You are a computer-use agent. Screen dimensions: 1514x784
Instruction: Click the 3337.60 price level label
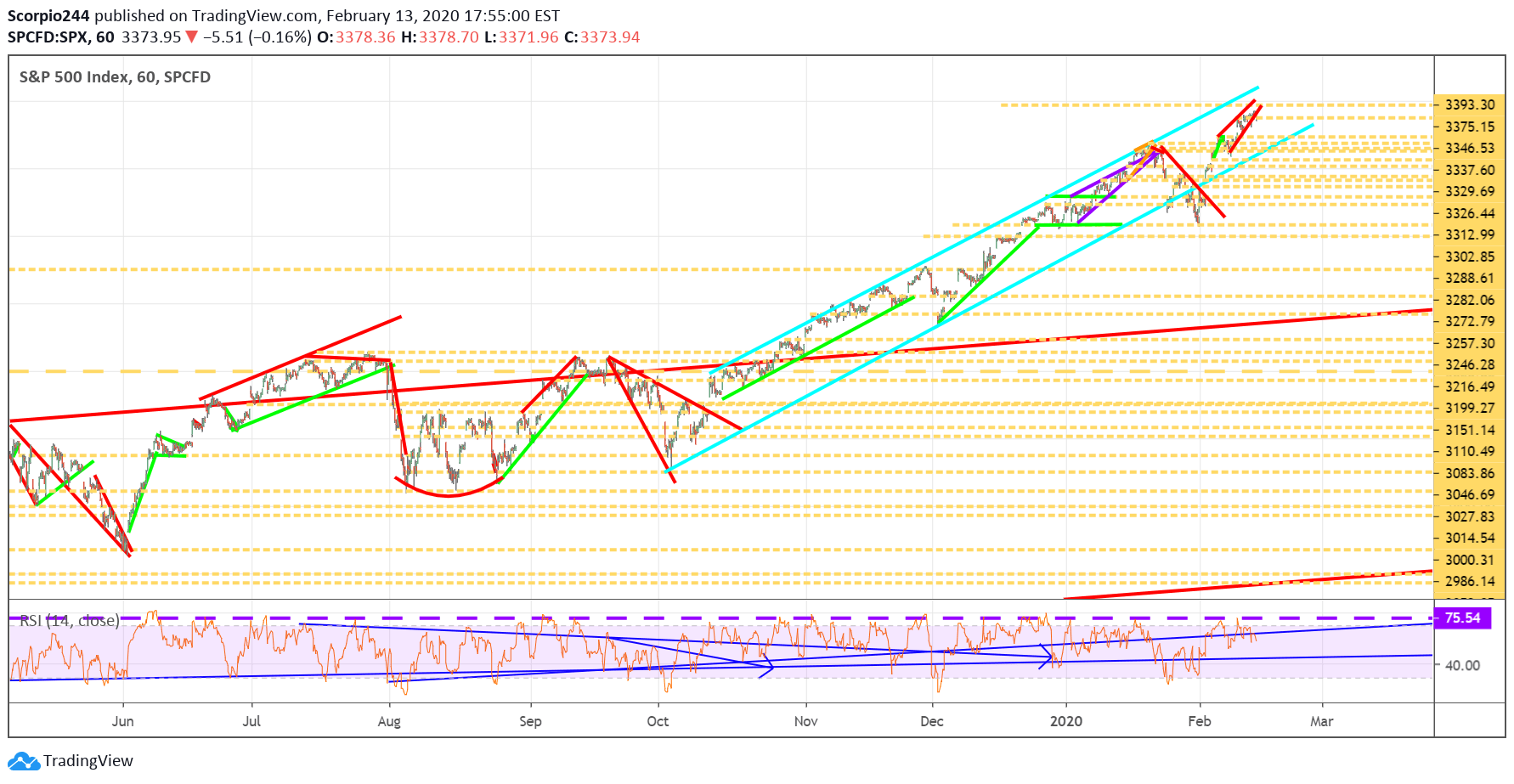coord(1470,171)
